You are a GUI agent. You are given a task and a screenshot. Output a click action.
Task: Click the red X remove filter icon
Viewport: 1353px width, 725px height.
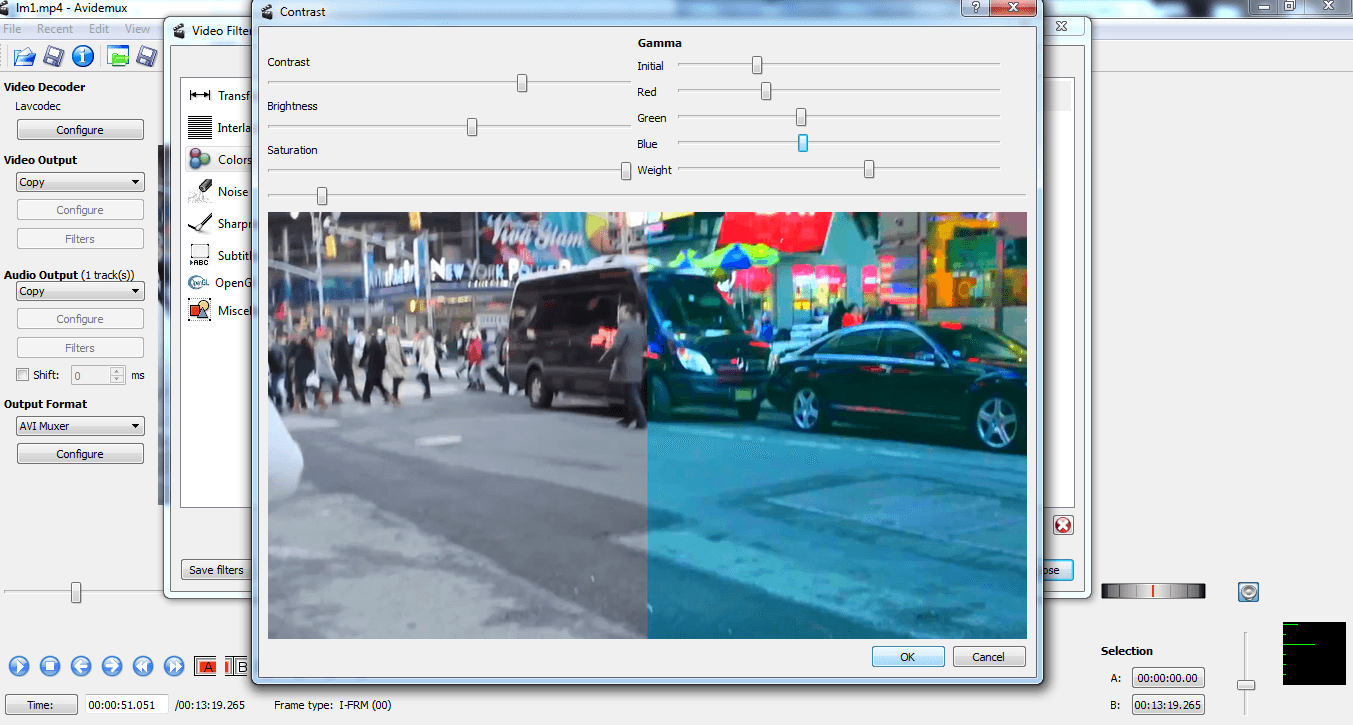coord(1063,525)
